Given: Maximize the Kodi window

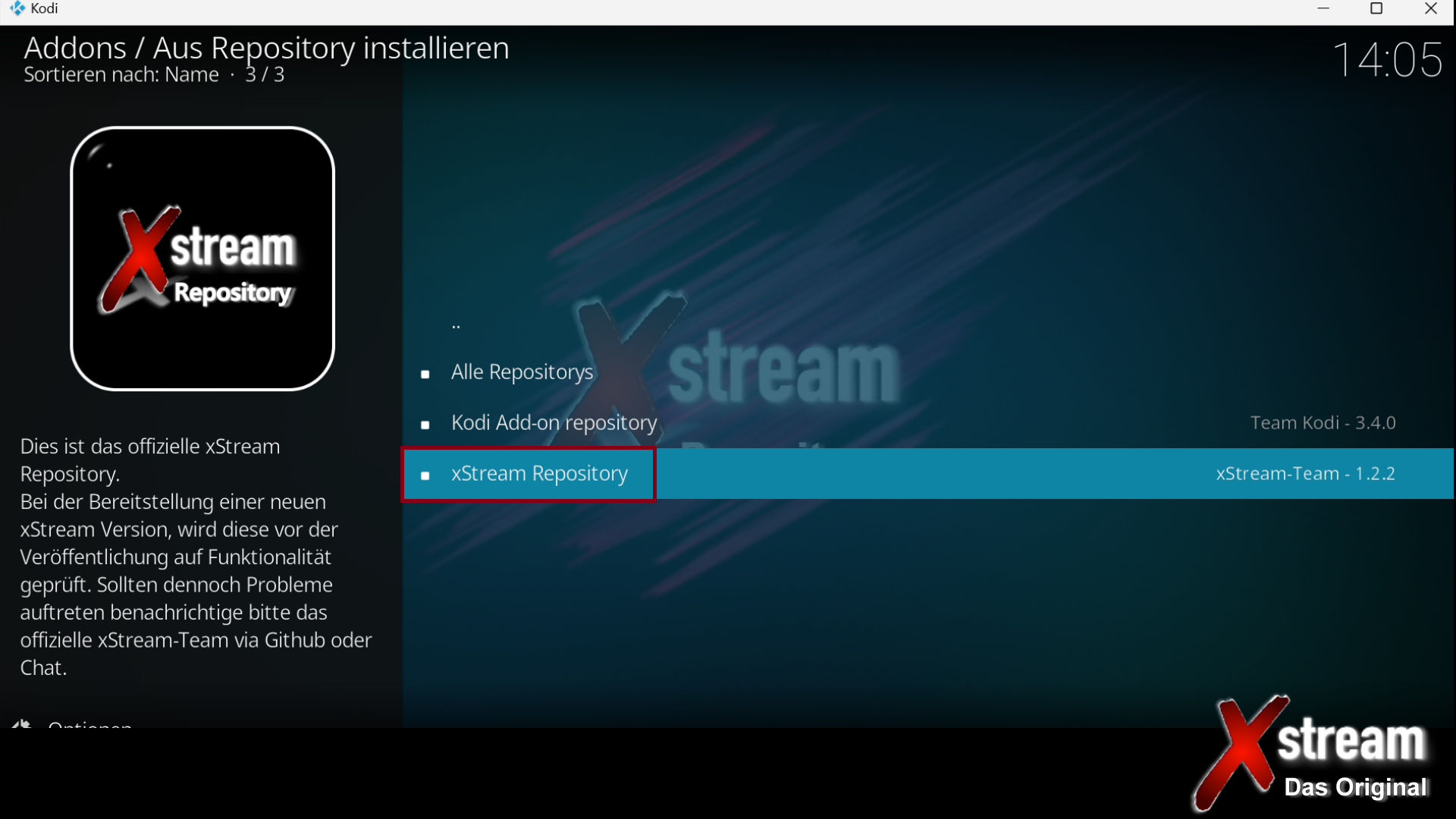Looking at the screenshot, I should click(x=1376, y=8).
